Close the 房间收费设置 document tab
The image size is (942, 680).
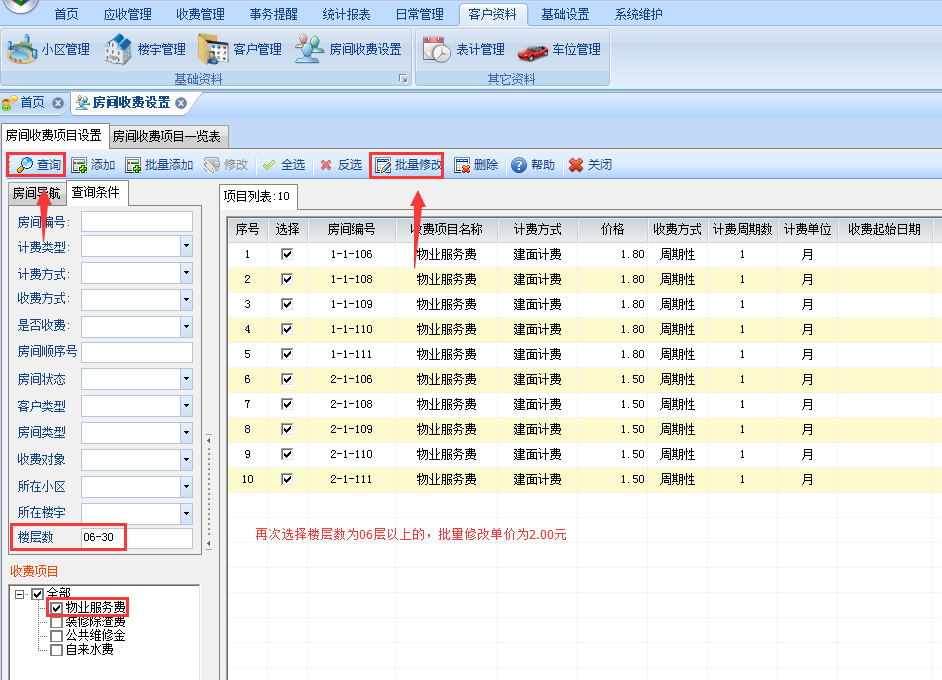[181, 103]
